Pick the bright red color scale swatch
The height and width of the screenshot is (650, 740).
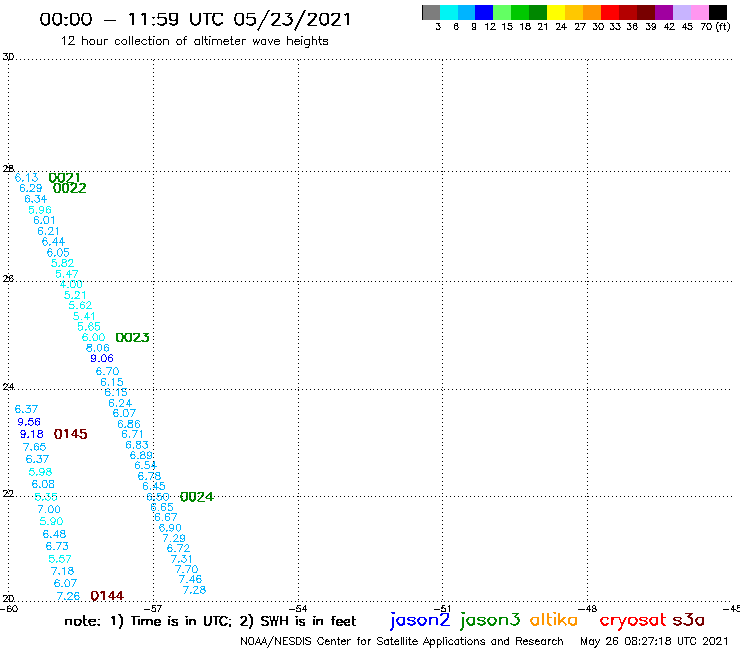[x=610, y=12]
